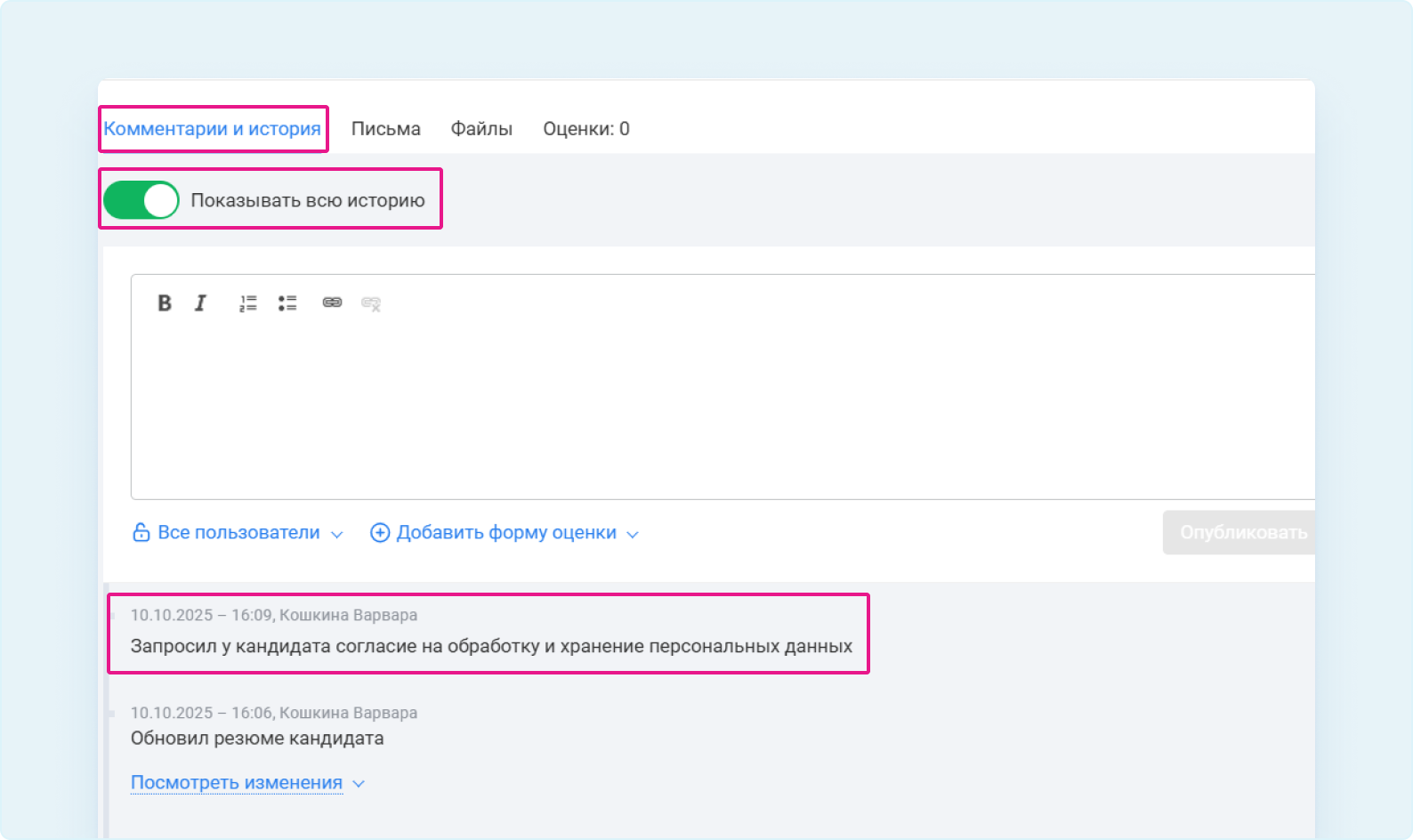Click the insert link icon in the editor

tap(332, 303)
